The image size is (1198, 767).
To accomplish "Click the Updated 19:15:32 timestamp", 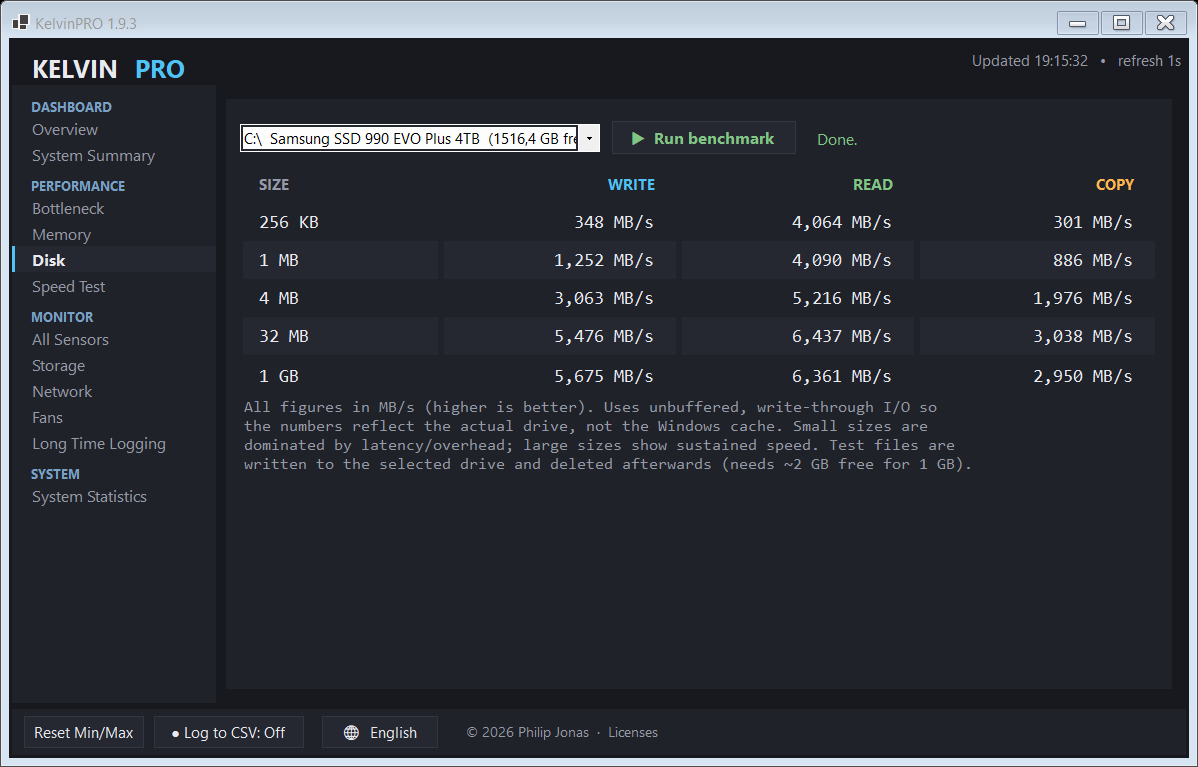I will 1029,61.
